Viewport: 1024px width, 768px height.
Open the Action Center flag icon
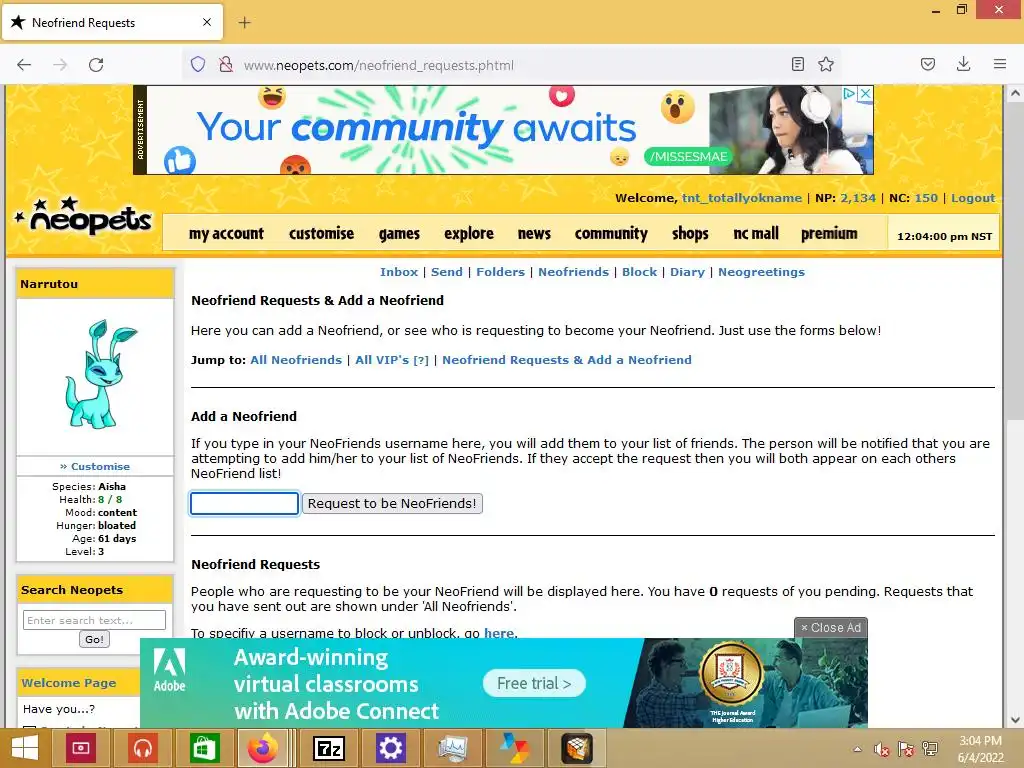(x=905, y=749)
